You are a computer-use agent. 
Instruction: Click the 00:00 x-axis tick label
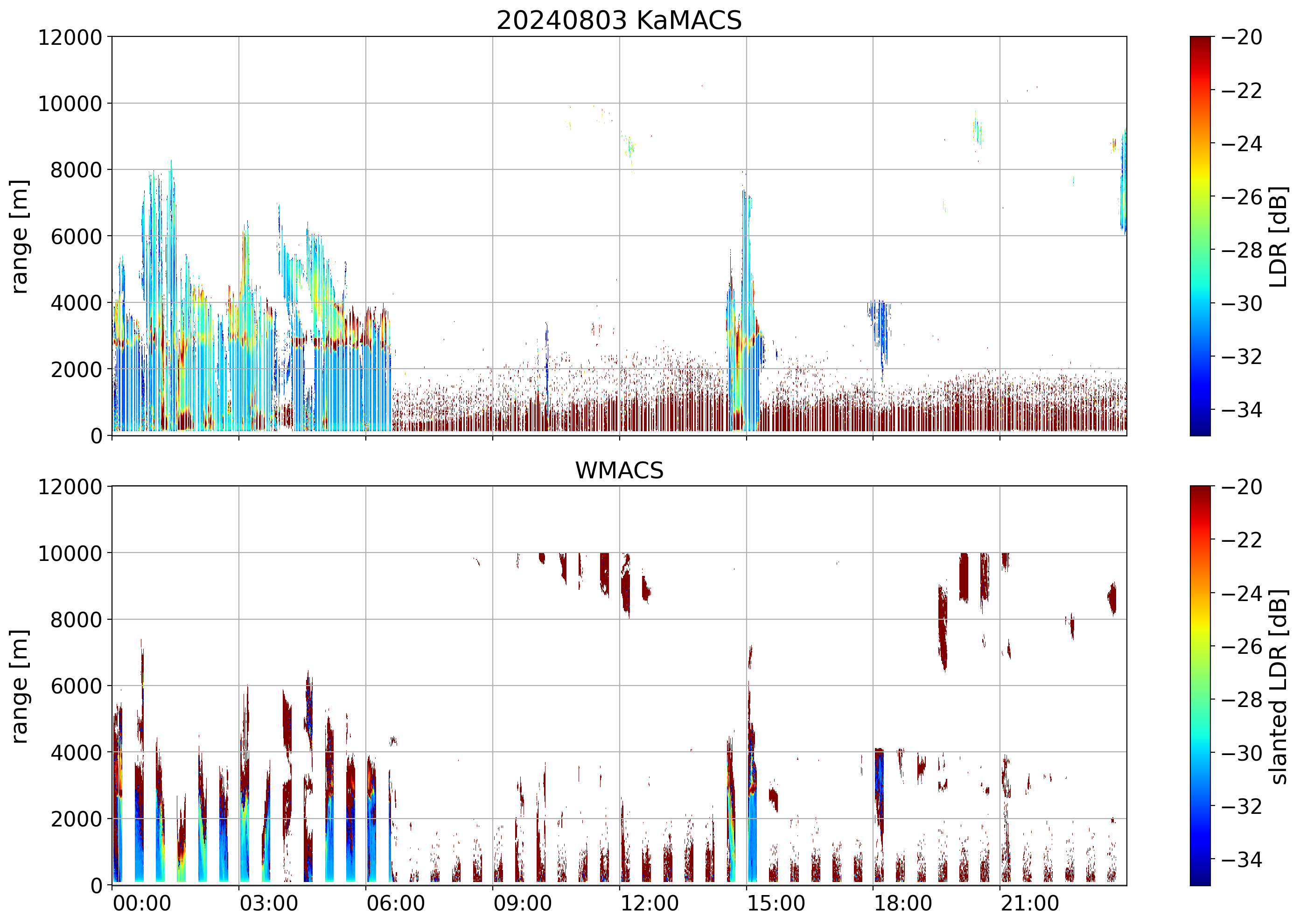pyautogui.click(x=142, y=903)
